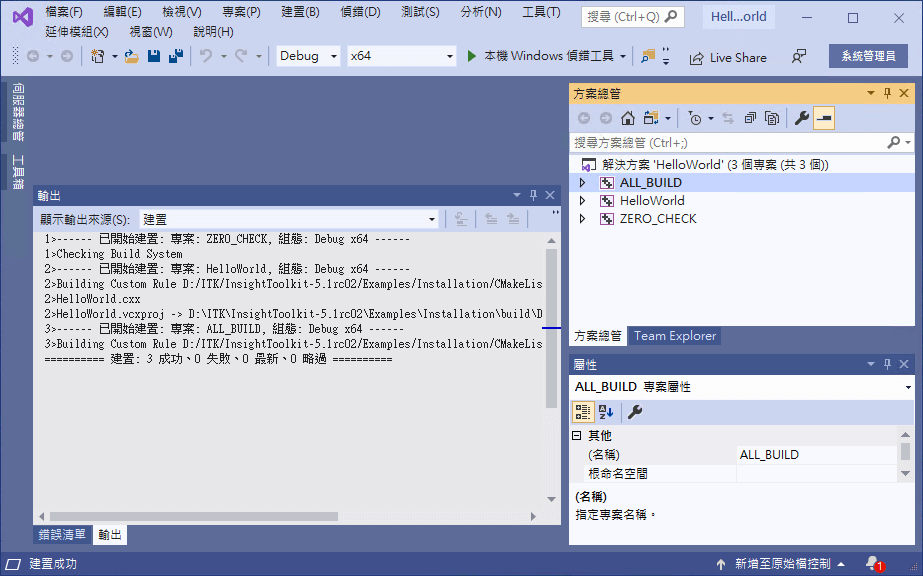Click Solution Explorer home icon
The image size is (923, 576).
[627, 118]
